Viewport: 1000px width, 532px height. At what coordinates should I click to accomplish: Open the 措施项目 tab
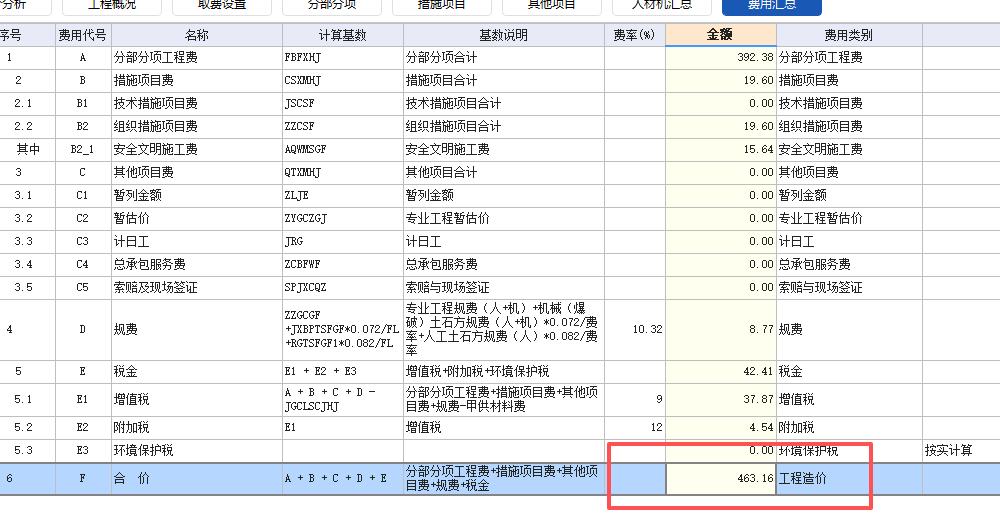[442, 6]
